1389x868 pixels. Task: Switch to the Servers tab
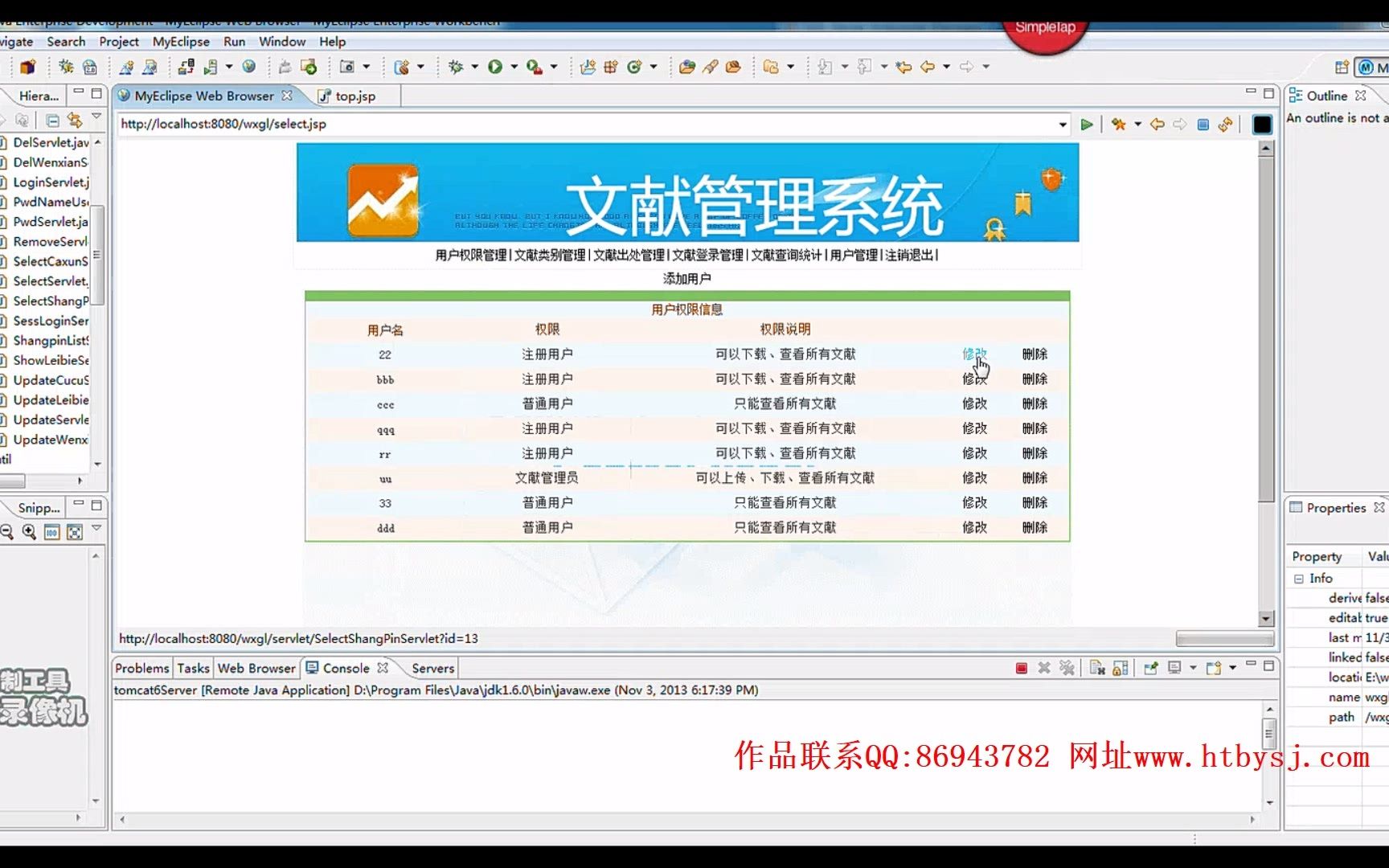coord(432,668)
